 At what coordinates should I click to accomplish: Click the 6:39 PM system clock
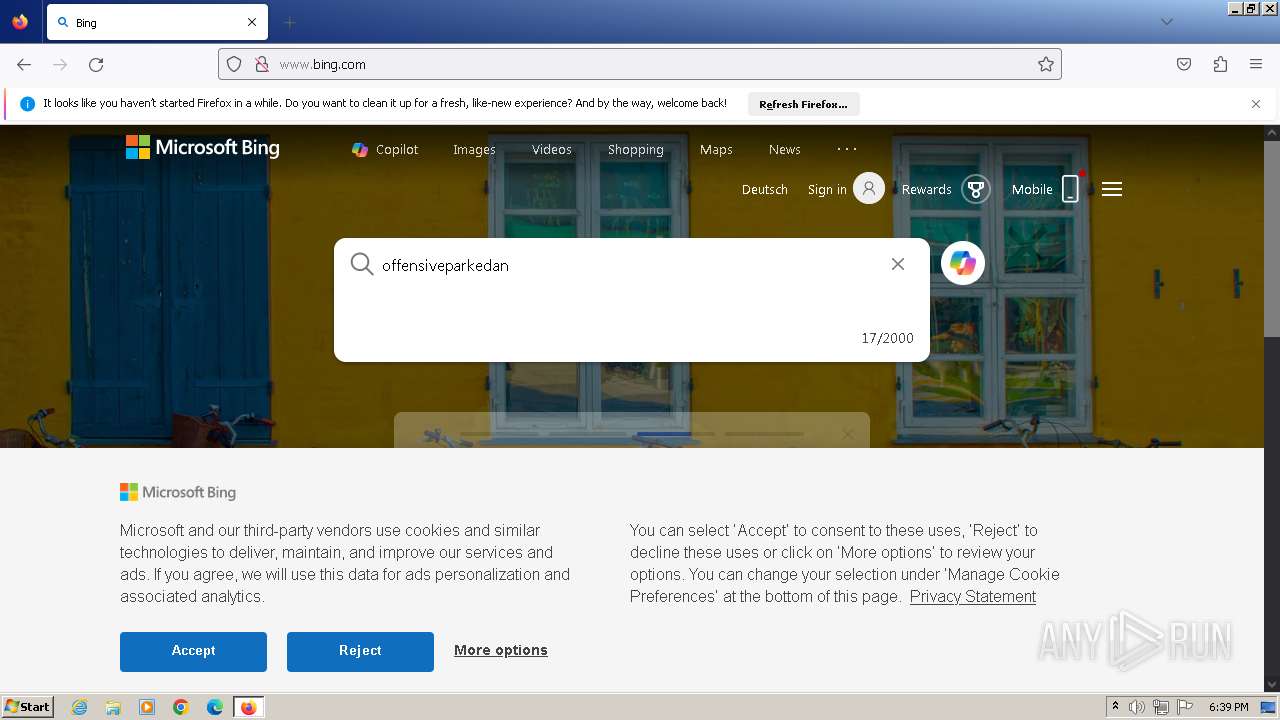tap(1228, 707)
